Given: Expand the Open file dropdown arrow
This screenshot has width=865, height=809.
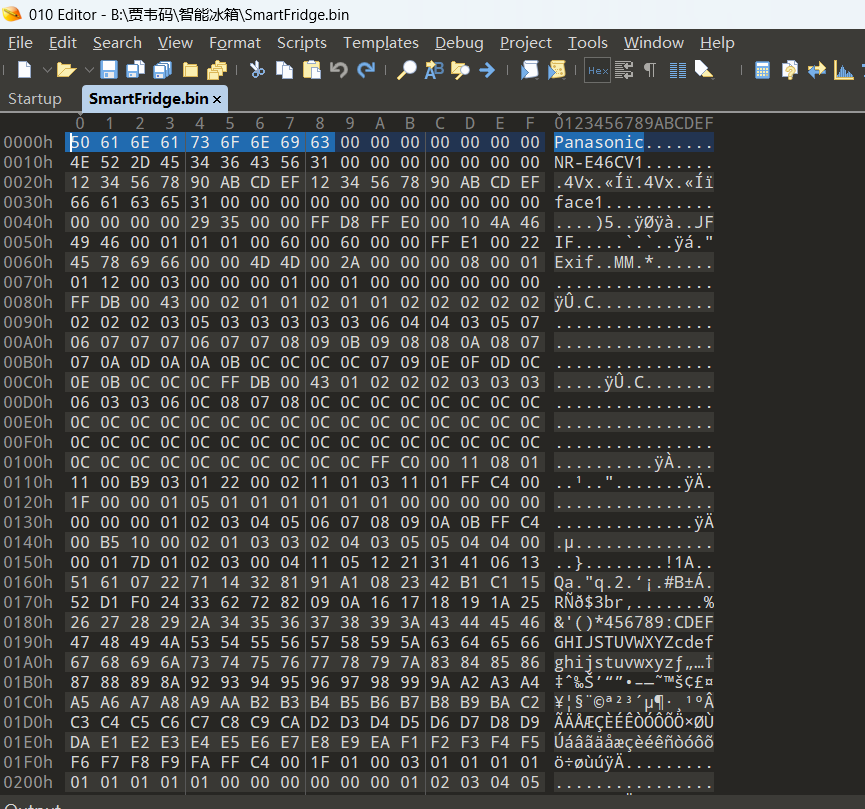Looking at the screenshot, I should [89, 70].
